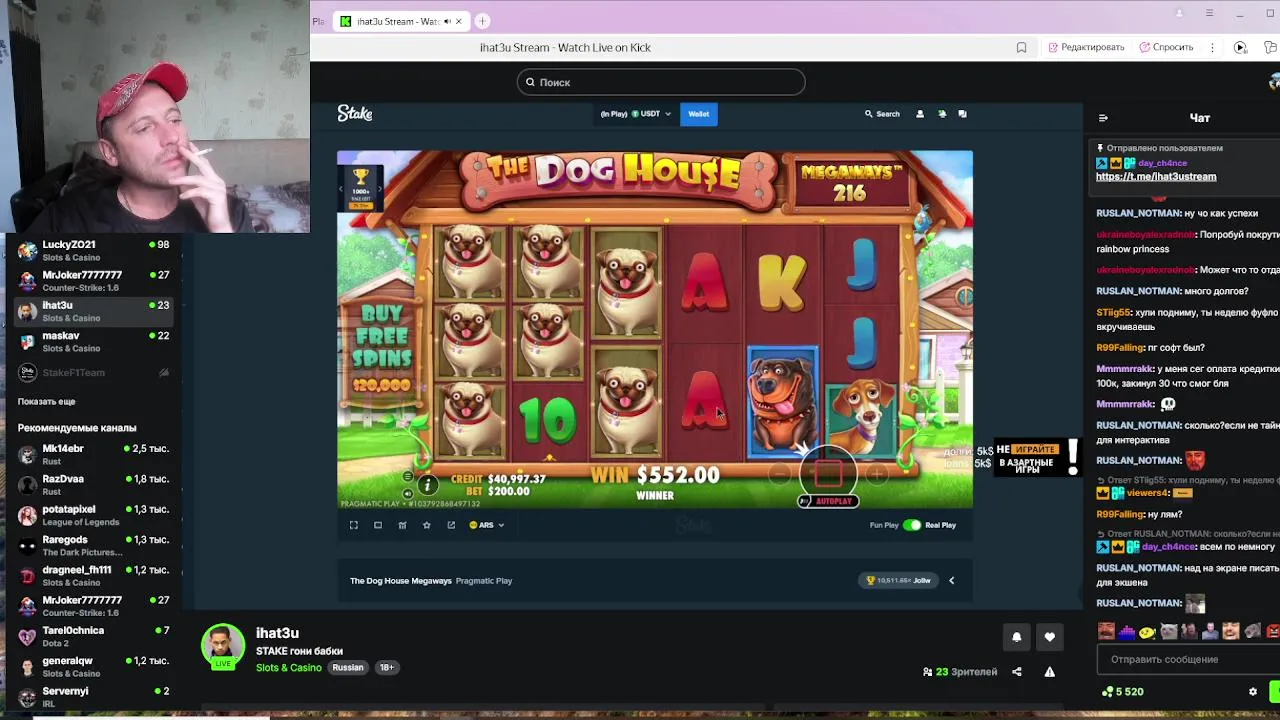
Task: Open Mk14ebr recommended channel
Action: 92,454
